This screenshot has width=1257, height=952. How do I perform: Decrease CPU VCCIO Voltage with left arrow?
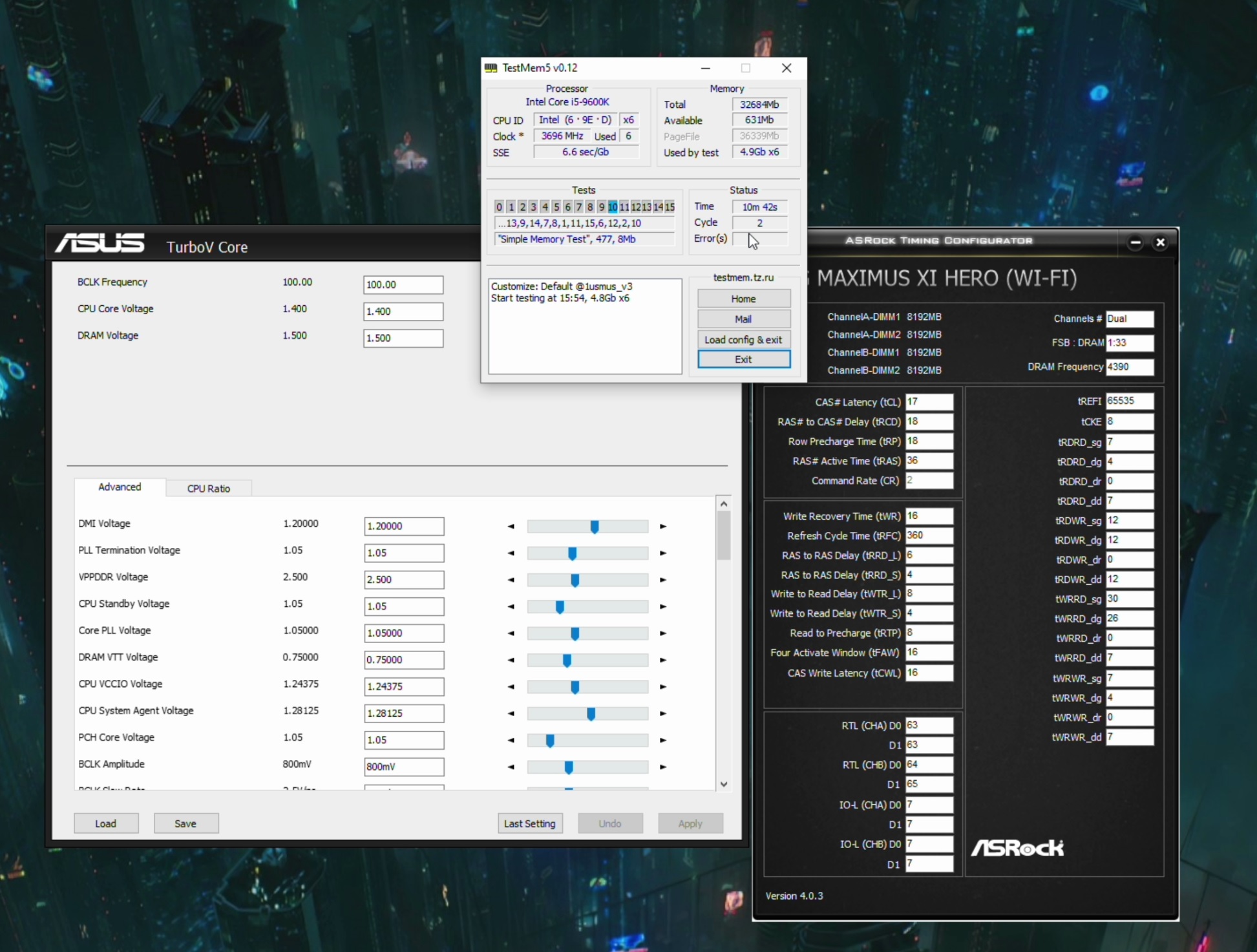point(511,687)
